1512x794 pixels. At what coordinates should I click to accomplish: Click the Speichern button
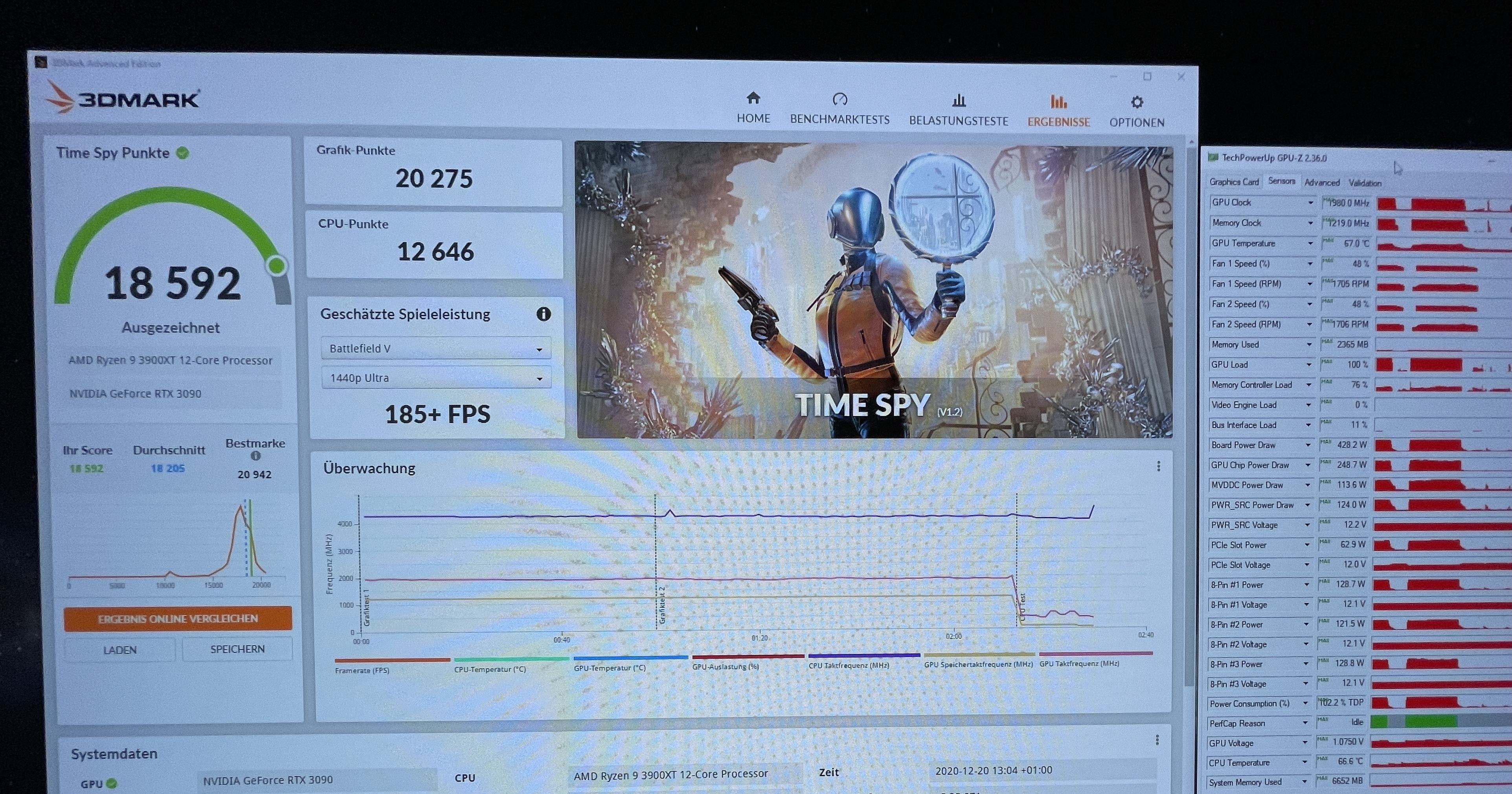pos(237,649)
